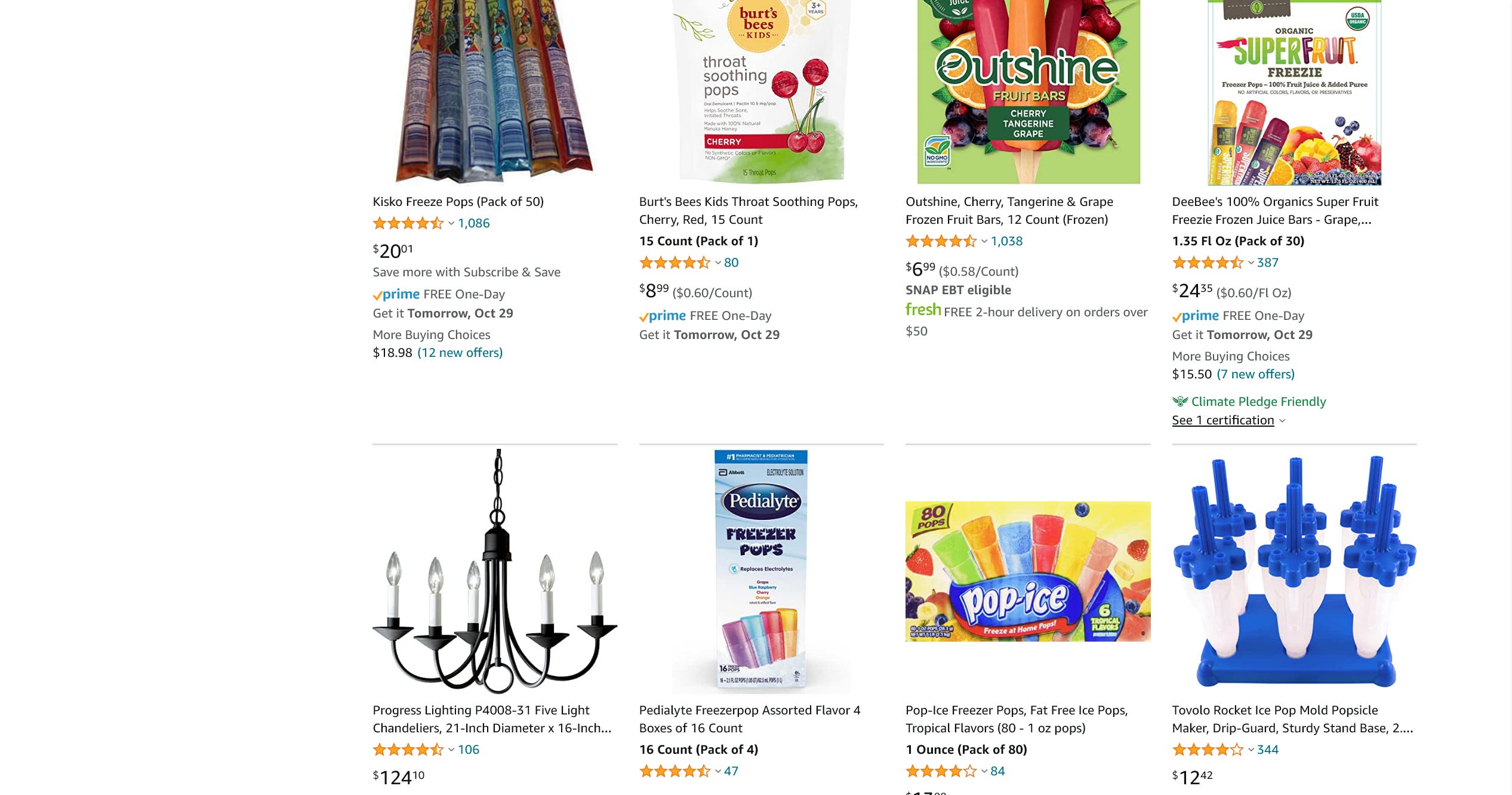Open the 344 reviews count link
The height and width of the screenshot is (795, 1512).
click(1267, 750)
